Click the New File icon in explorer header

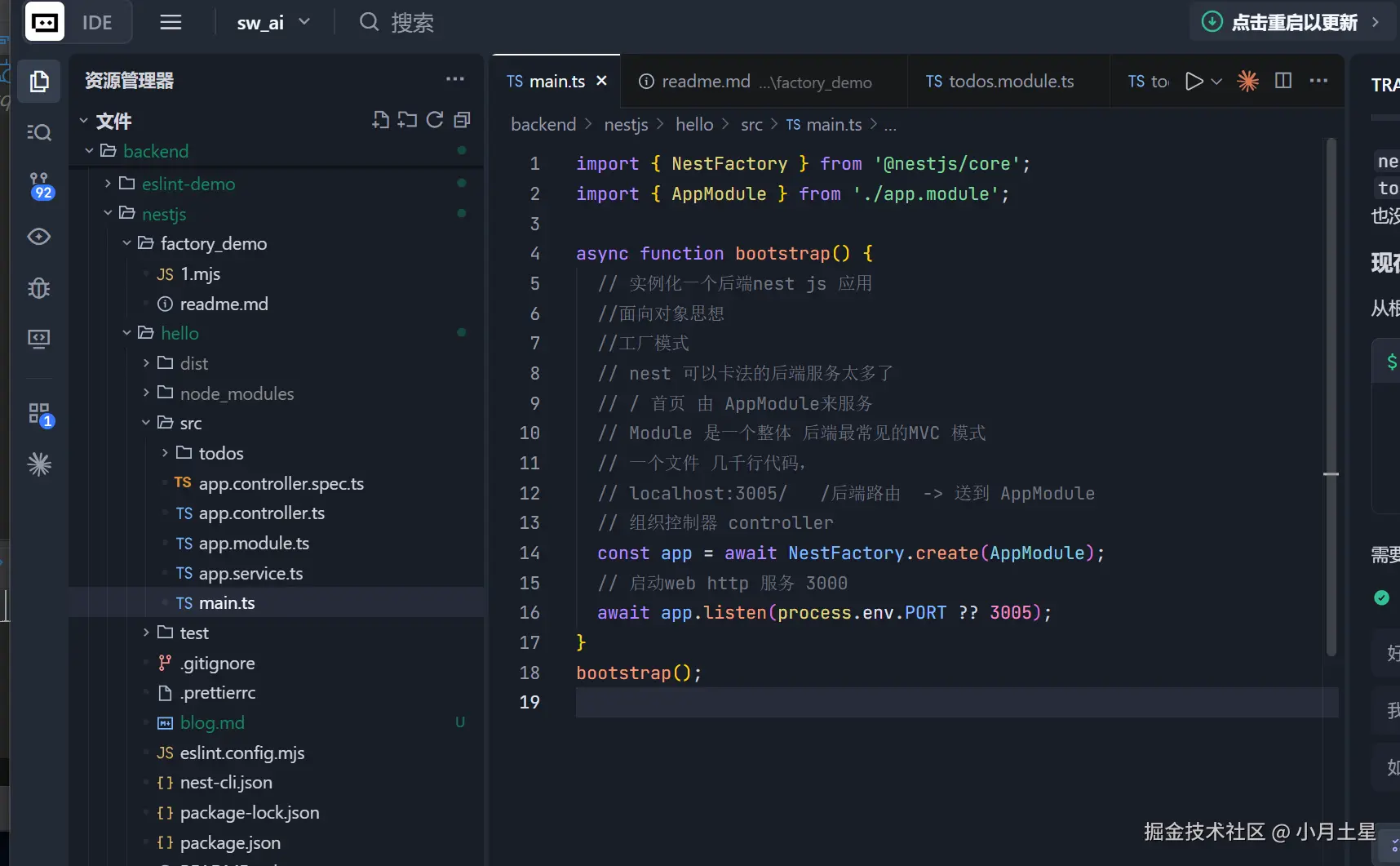[380, 121]
